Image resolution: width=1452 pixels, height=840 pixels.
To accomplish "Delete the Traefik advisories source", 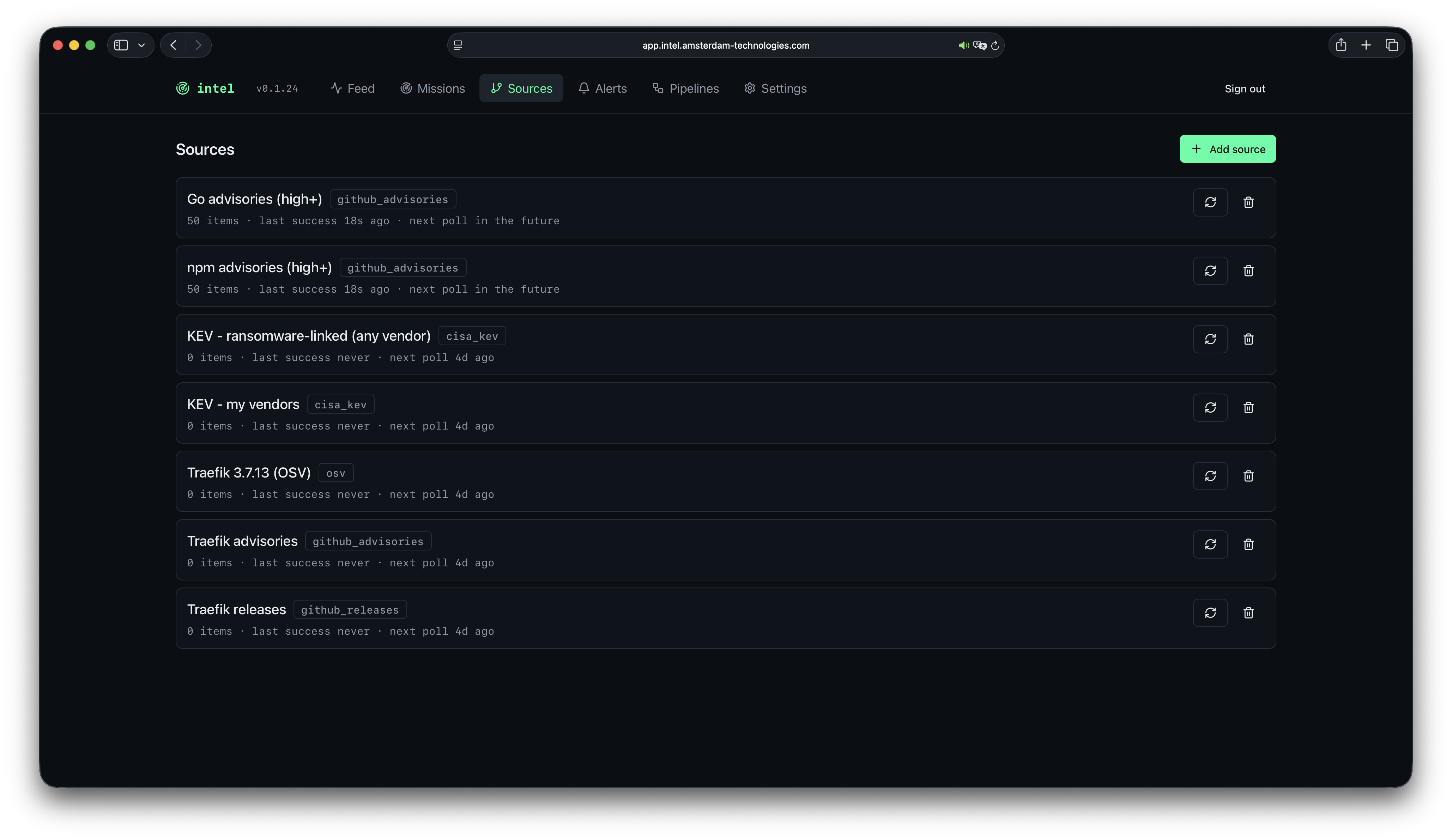I will 1248,544.
